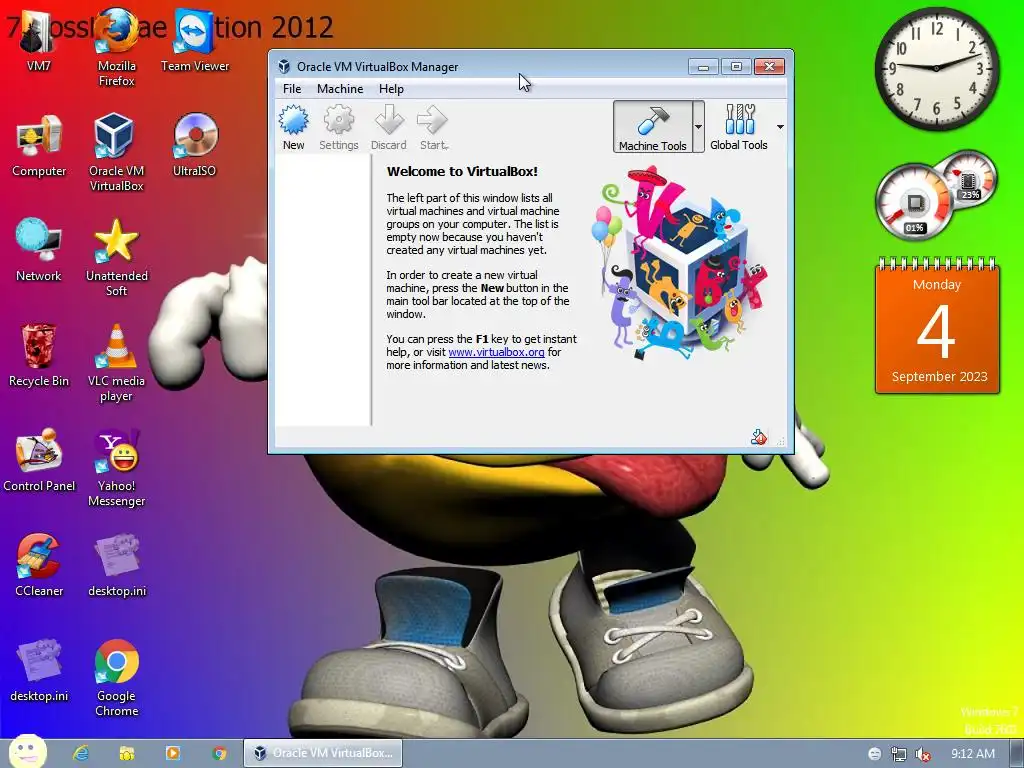Follow the www.virtualbox.org link
Viewport: 1024px width, 768px height.
[x=496, y=352]
